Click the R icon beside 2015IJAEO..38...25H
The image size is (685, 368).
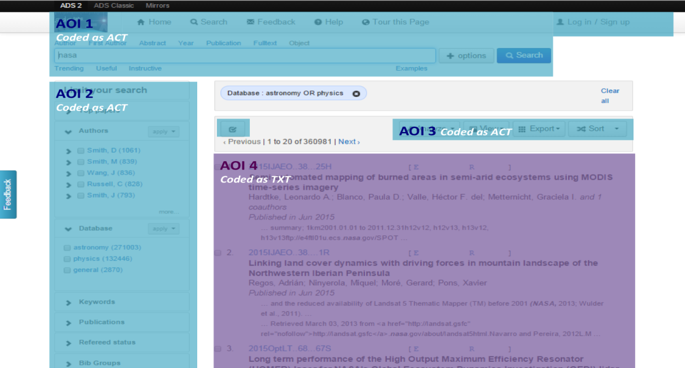[471, 167]
